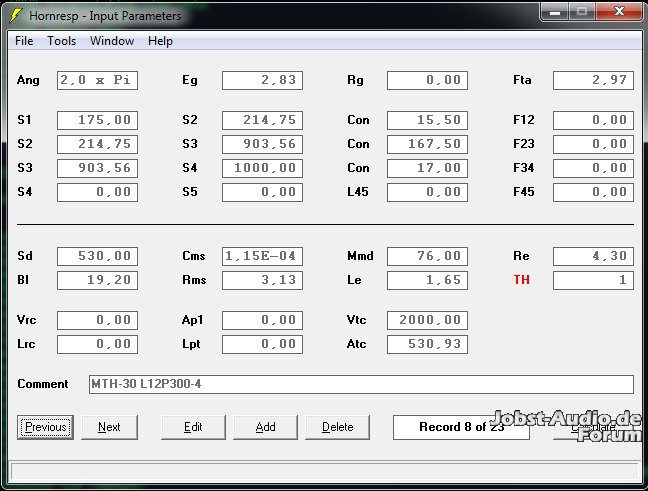Click the red TH label

(521, 280)
